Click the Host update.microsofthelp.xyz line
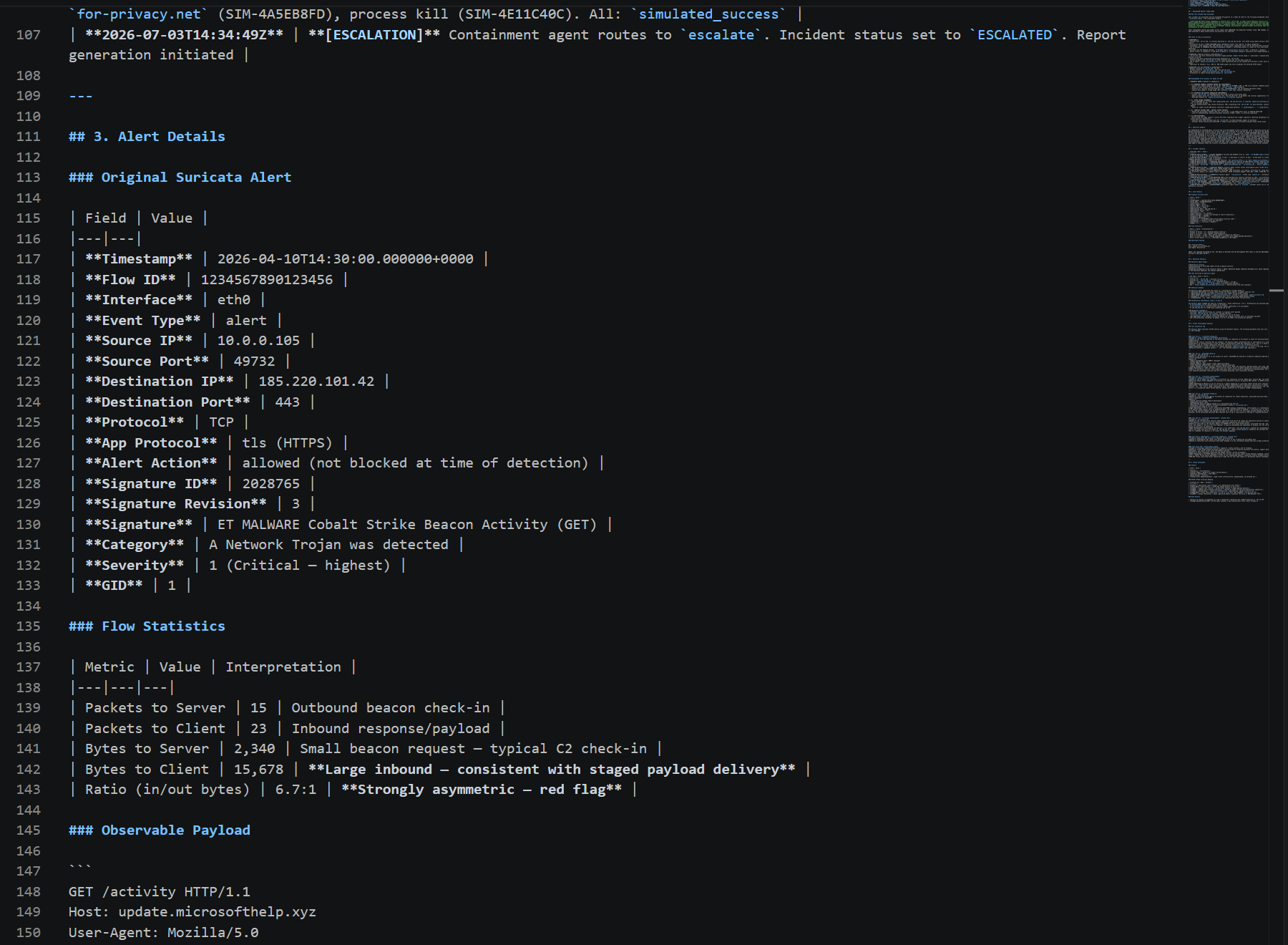This screenshot has height=945, width=1288. coord(192,912)
